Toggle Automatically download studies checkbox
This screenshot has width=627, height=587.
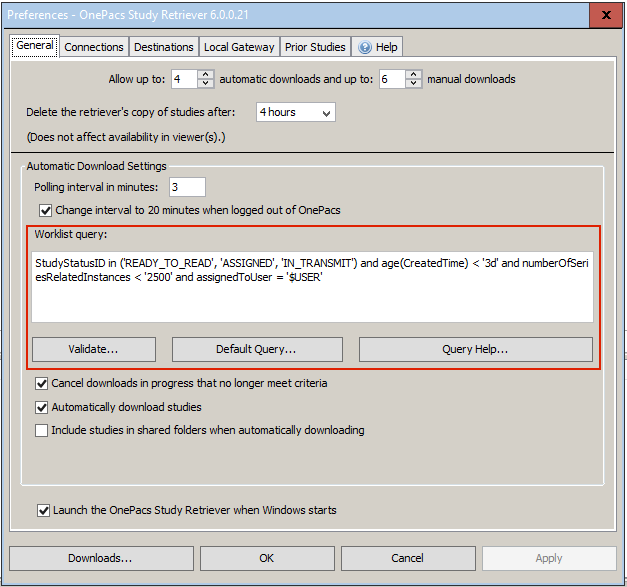coord(42,407)
